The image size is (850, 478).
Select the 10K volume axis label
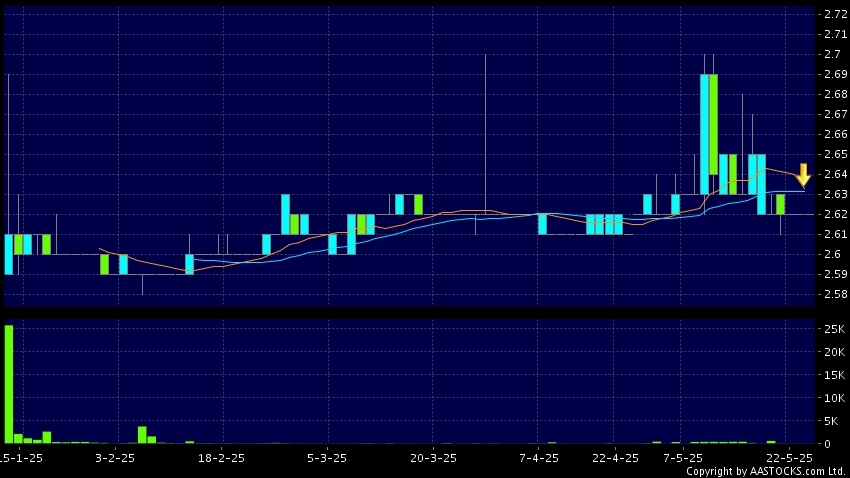coord(834,398)
